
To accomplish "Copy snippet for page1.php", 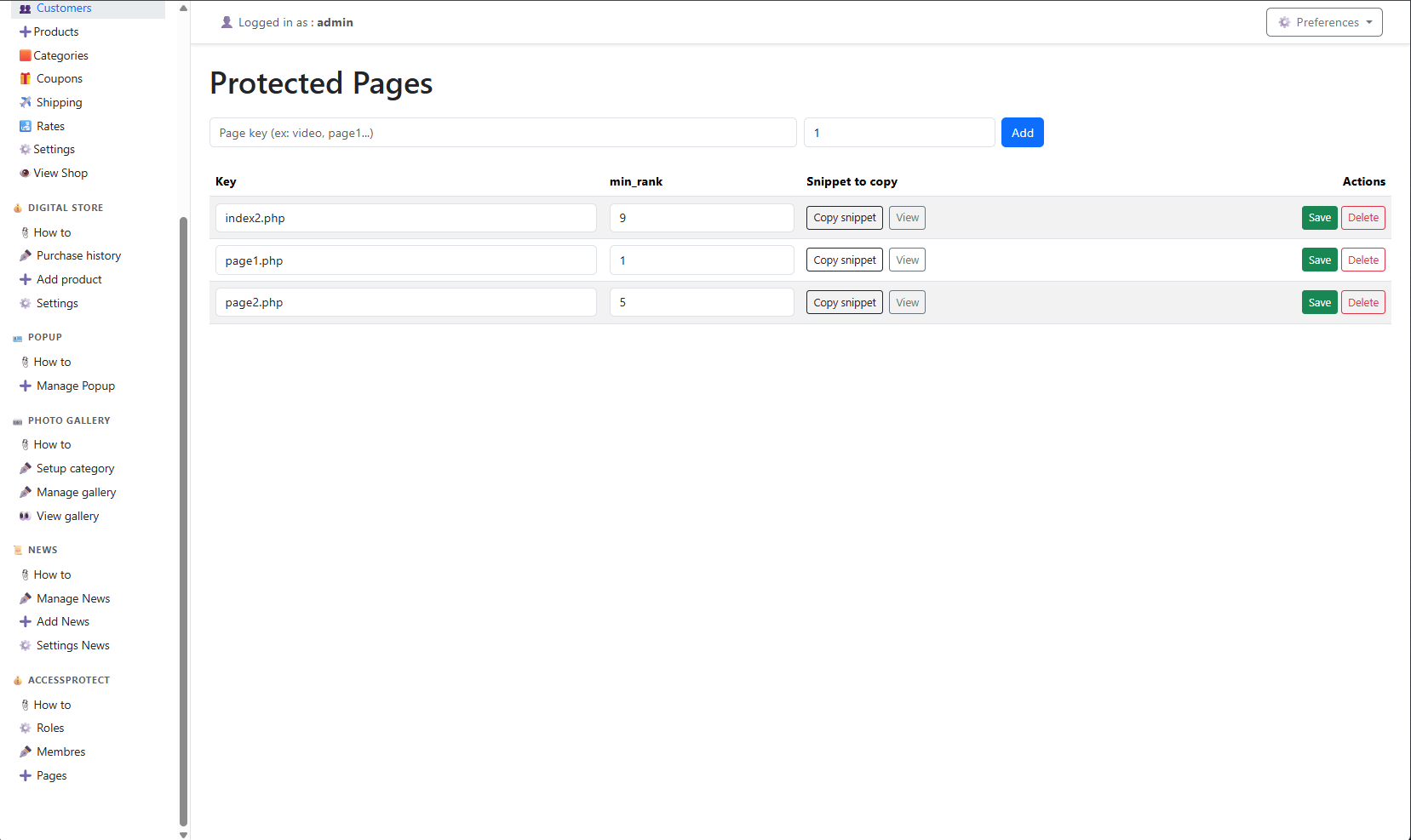I will [x=845, y=260].
